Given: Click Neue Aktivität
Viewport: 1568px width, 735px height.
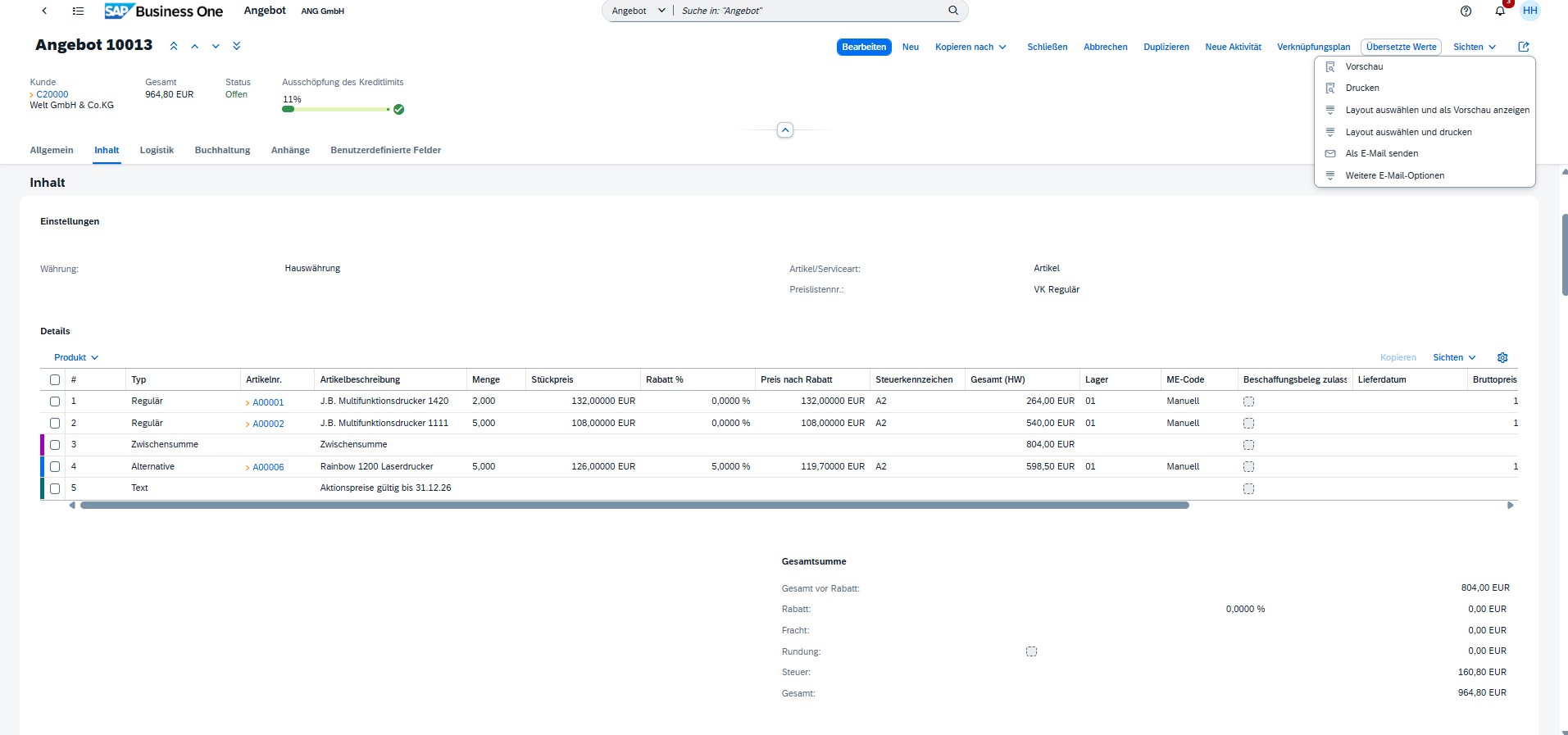Looking at the screenshot, I should (1233, 47).
